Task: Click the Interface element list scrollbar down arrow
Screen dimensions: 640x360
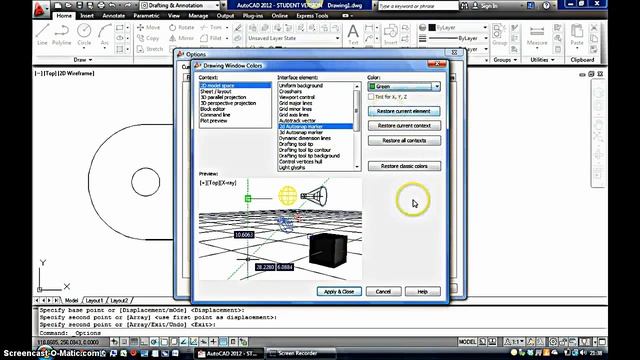Action: coord(357,167)
